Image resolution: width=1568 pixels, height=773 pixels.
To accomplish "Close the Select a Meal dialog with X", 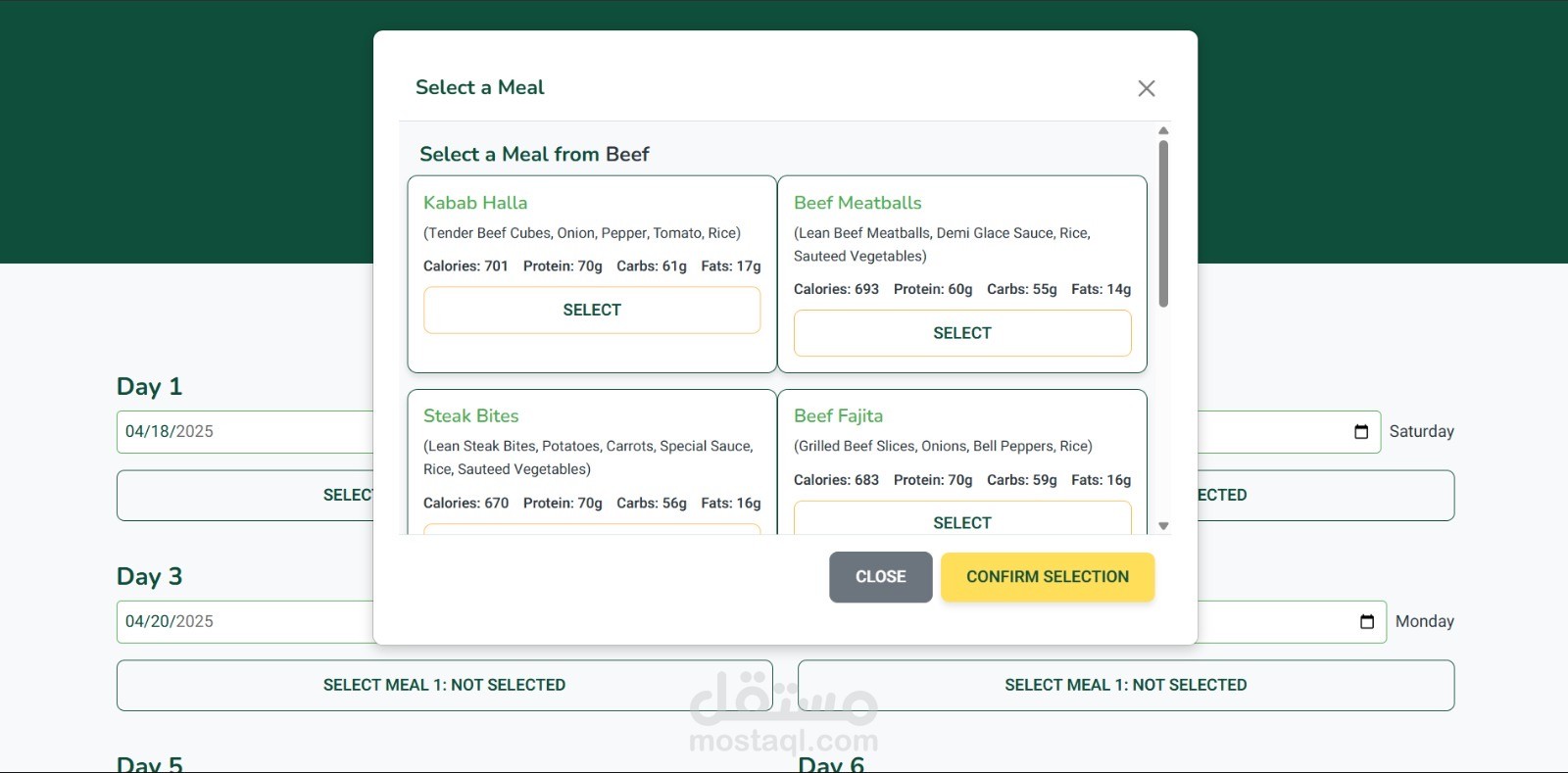I will (1146, 88).
